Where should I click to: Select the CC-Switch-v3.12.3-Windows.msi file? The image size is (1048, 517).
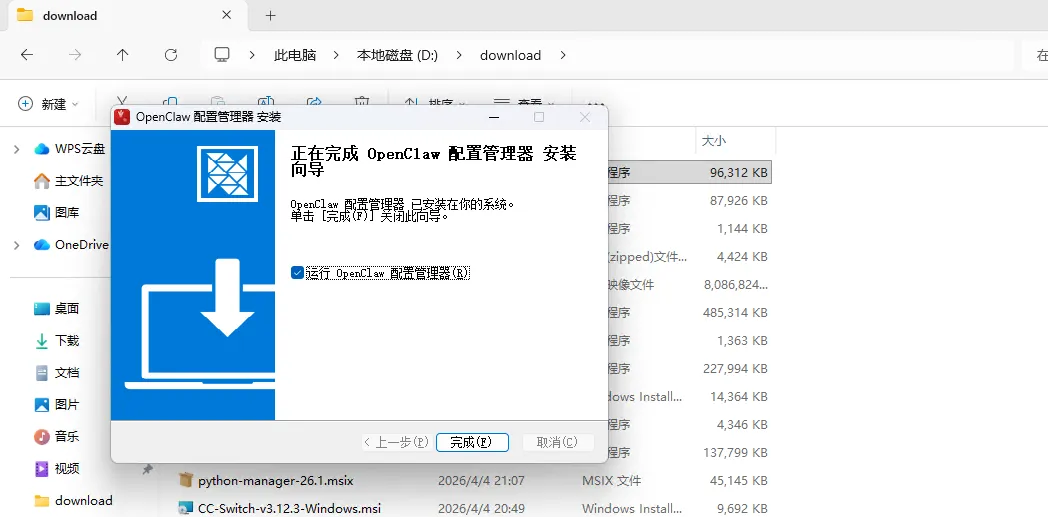click(x=288, y=508)
